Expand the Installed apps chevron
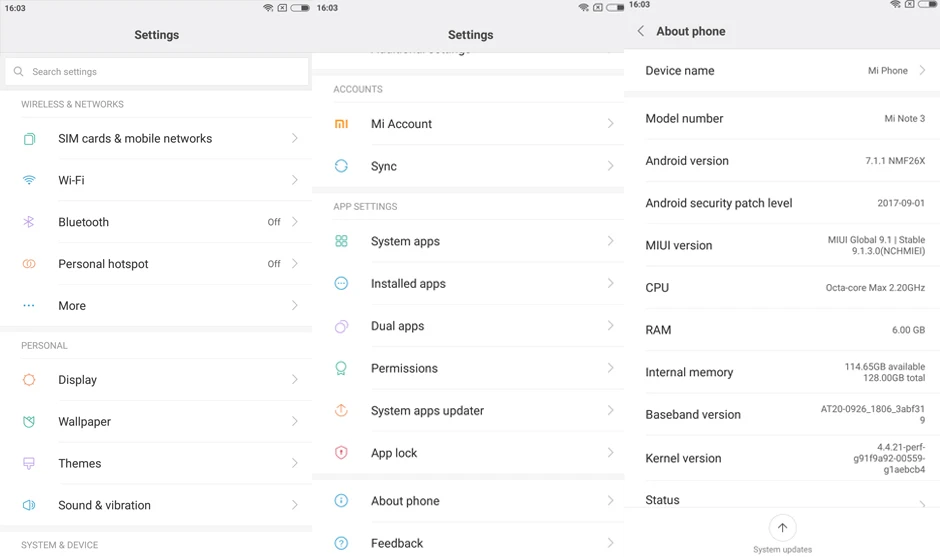The height and width of the screenshot is (557, 940). [610, 284]
